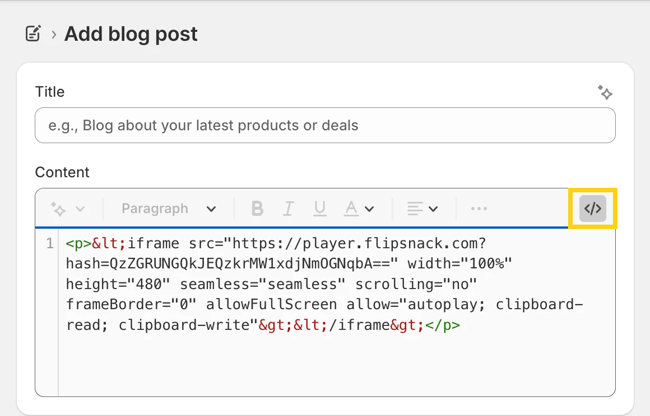Toggle bold formatting
The height and width of the screenshot is (416, 650).
tap(257, 209)
